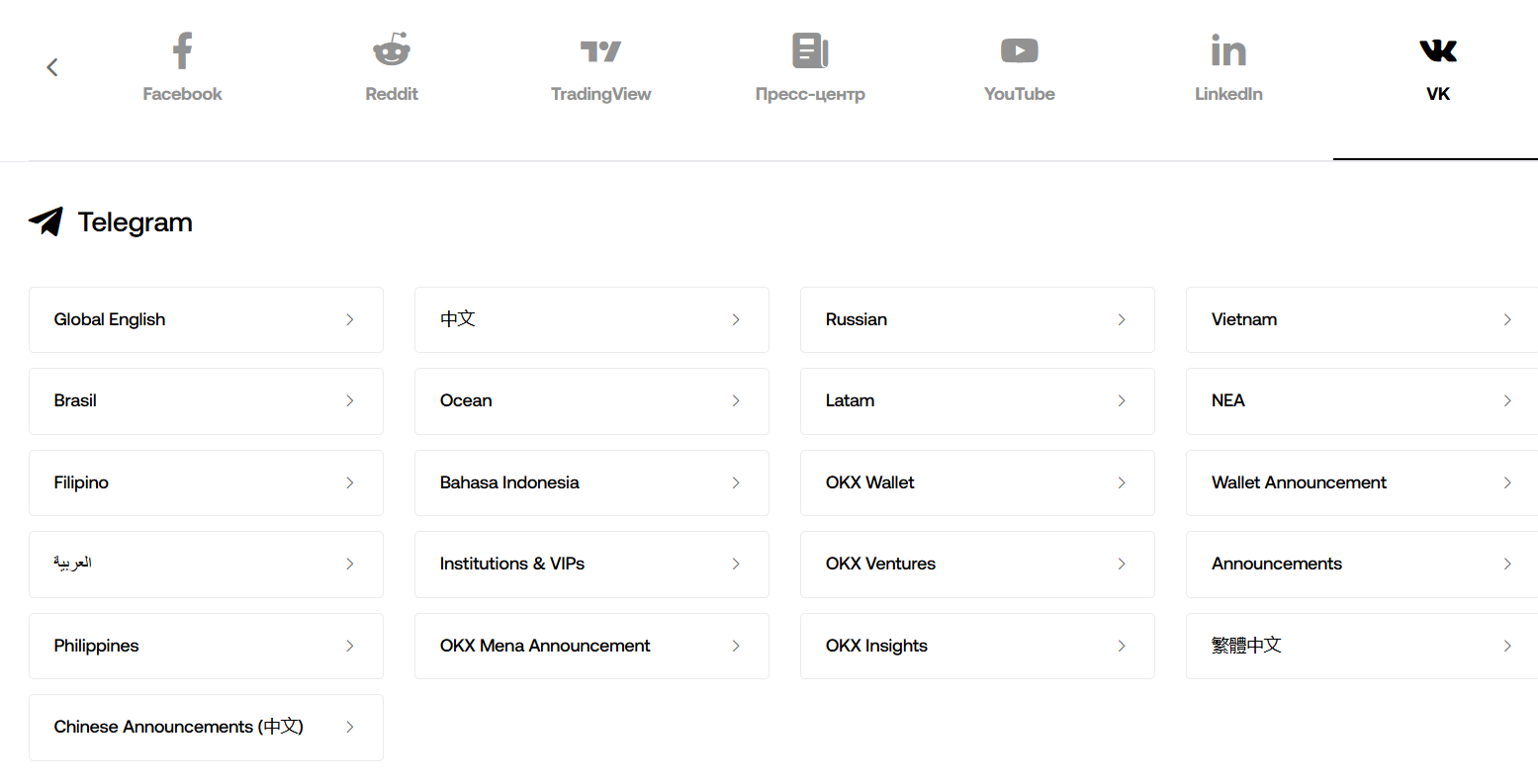Select the العربية text
This screenshot has width=1538, height=784.
[73, 563]
